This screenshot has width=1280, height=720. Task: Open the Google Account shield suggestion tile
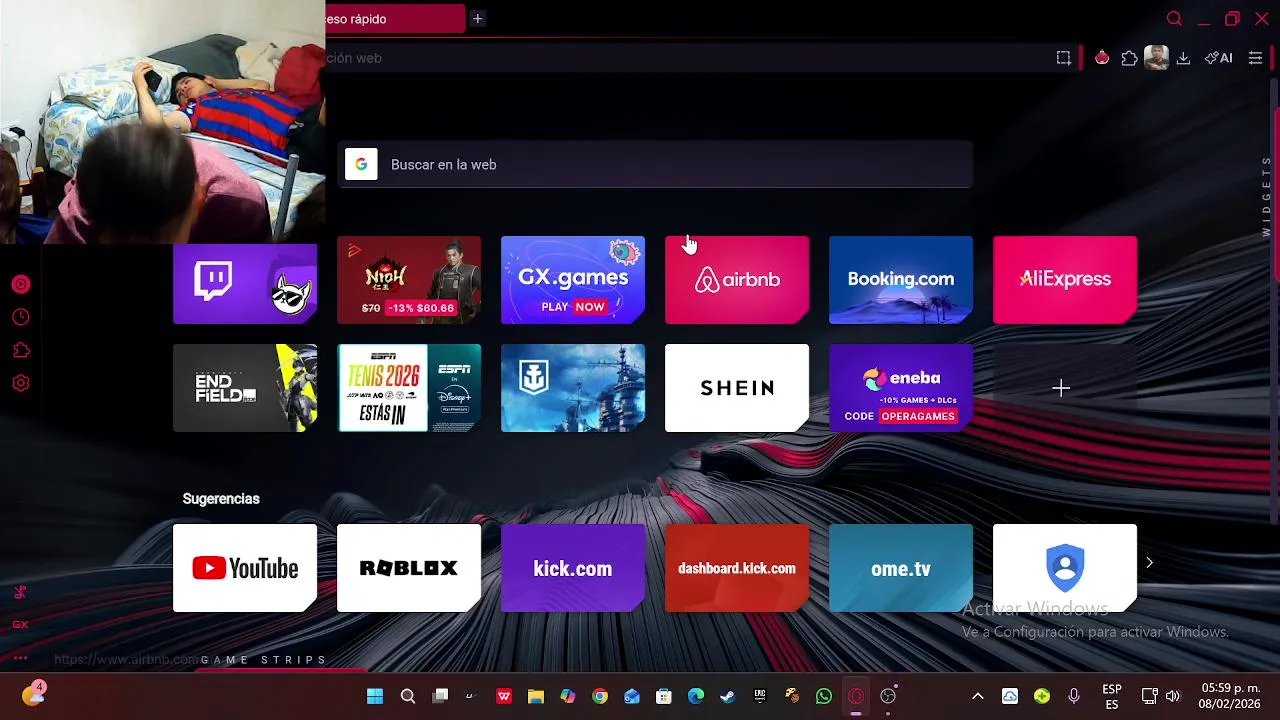[x=1065, y=568]
